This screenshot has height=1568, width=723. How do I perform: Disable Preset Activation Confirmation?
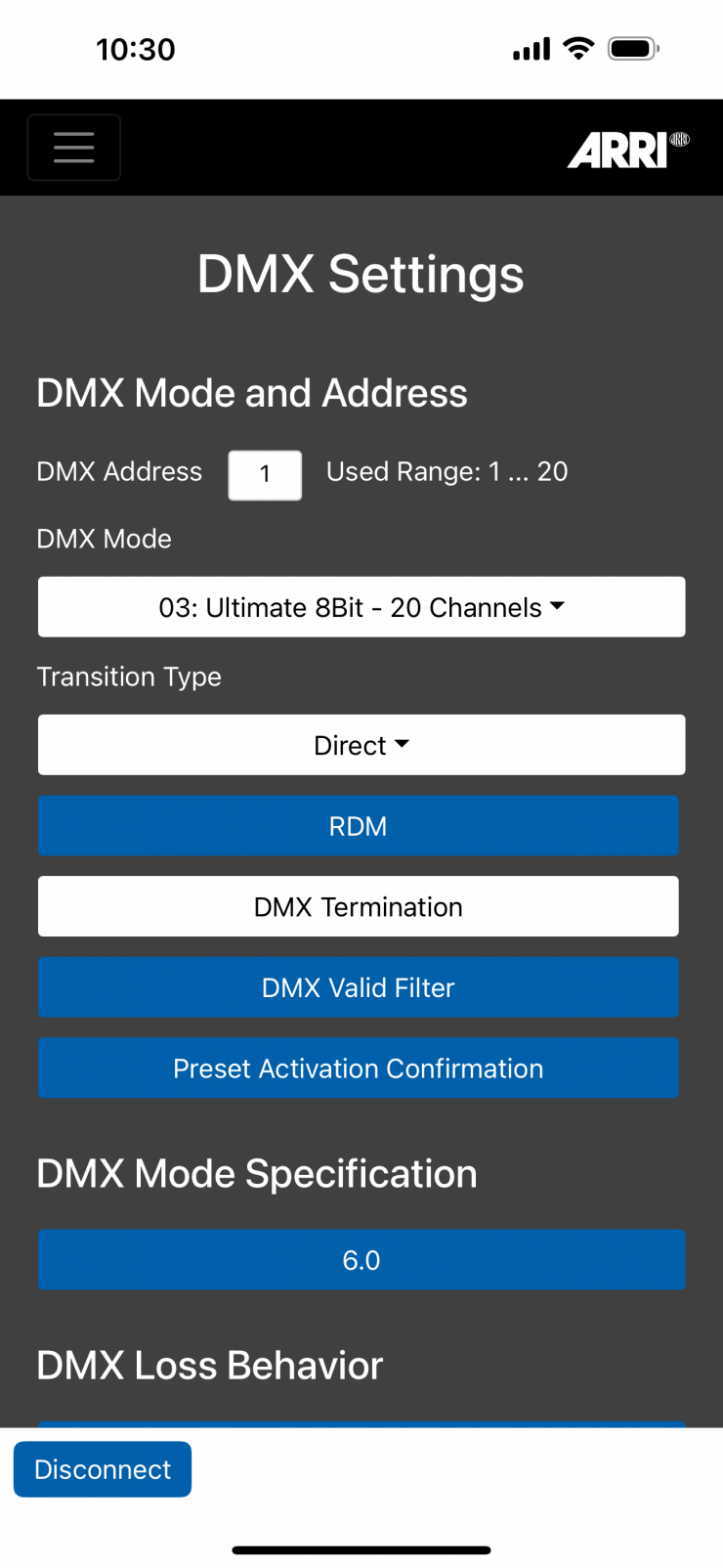[358, 1068]
